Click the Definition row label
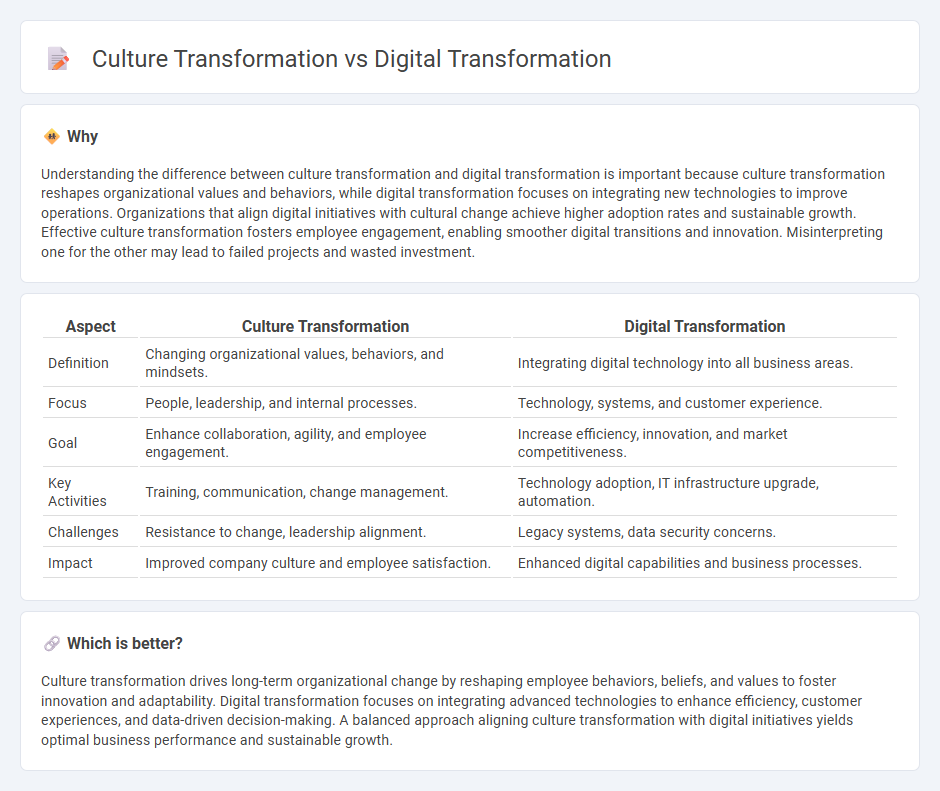940x791 pixels. [x=78, y=363]
